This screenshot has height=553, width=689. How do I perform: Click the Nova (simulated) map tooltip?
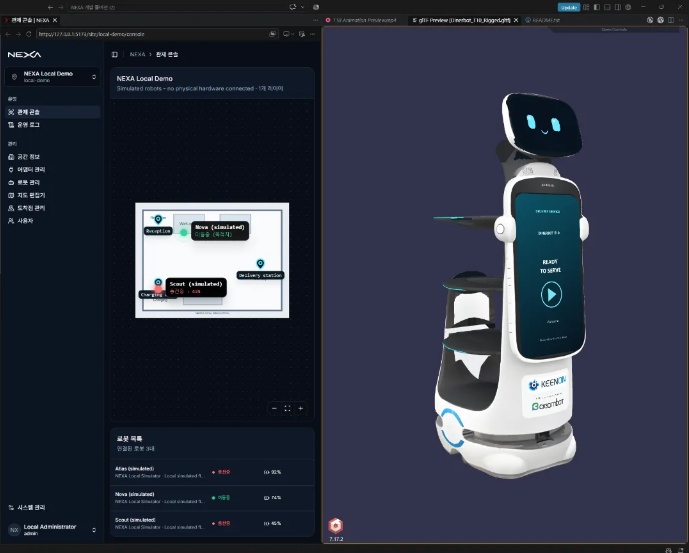tap(220, 231)
